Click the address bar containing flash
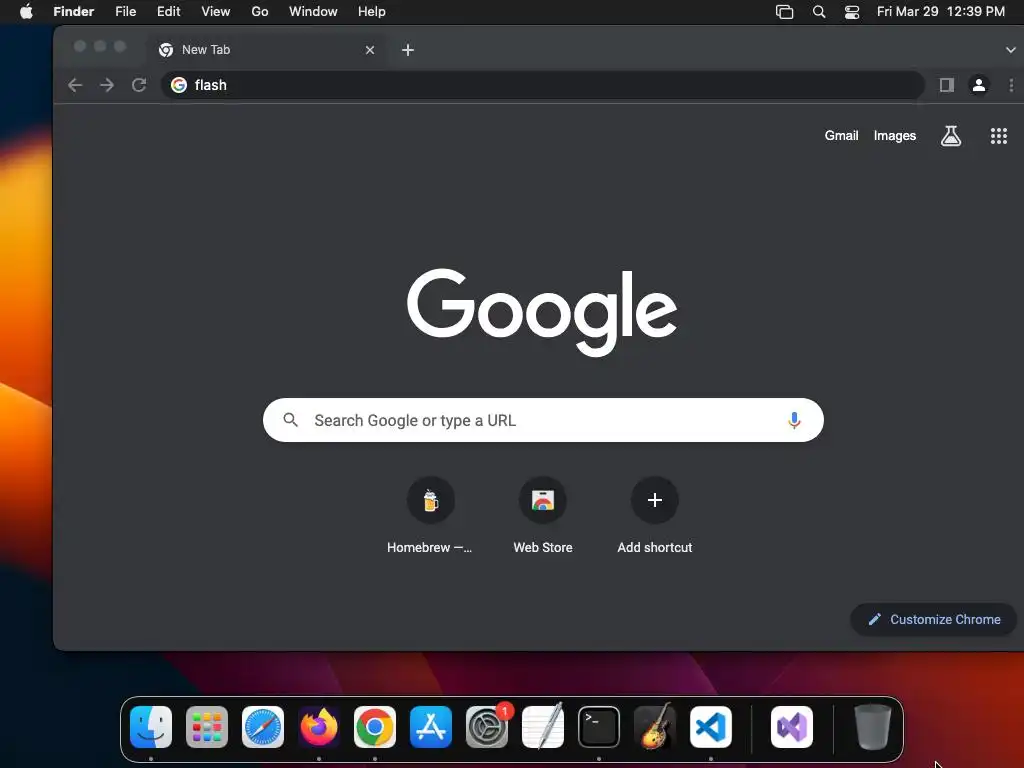The width and height of the screenshot is (1024, 768). [543, 85]
